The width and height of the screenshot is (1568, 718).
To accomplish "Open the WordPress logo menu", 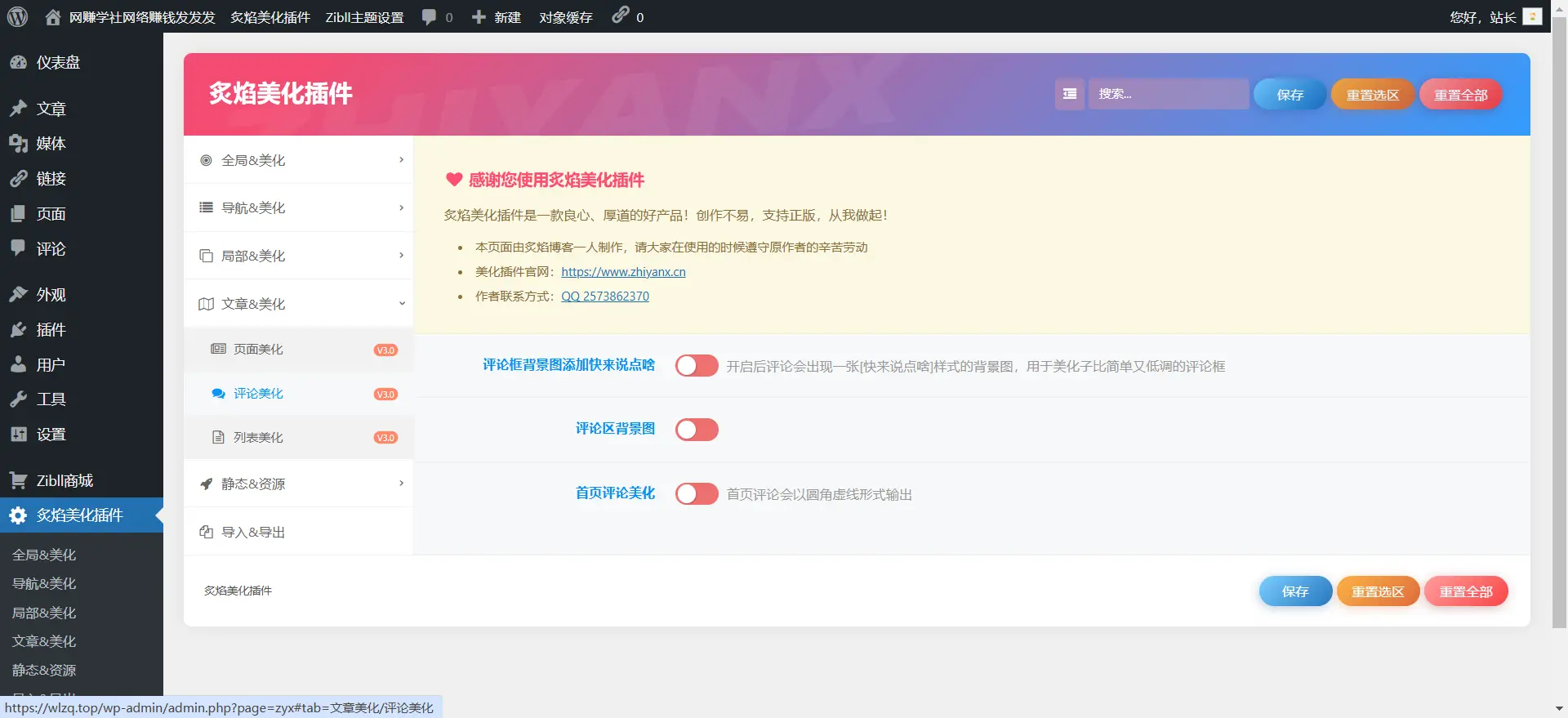I will 17,16.
